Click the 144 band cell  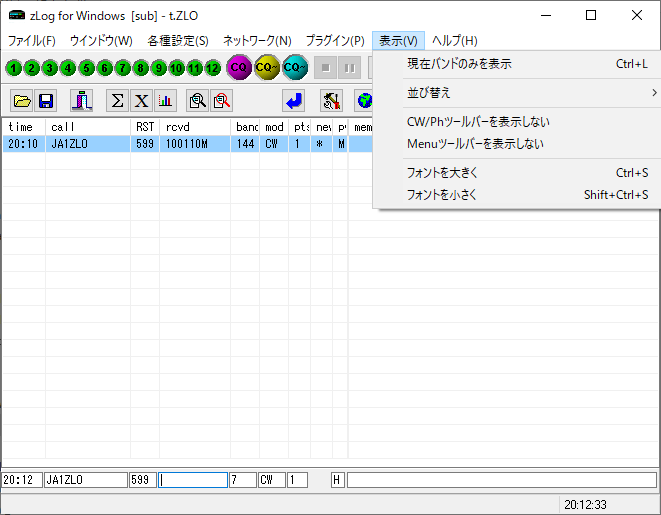[245, 144]
